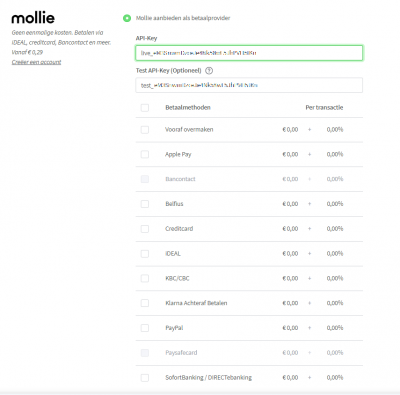Enable the Apple Pay checkbox
The image size is (400, 395).
[145, 154]
